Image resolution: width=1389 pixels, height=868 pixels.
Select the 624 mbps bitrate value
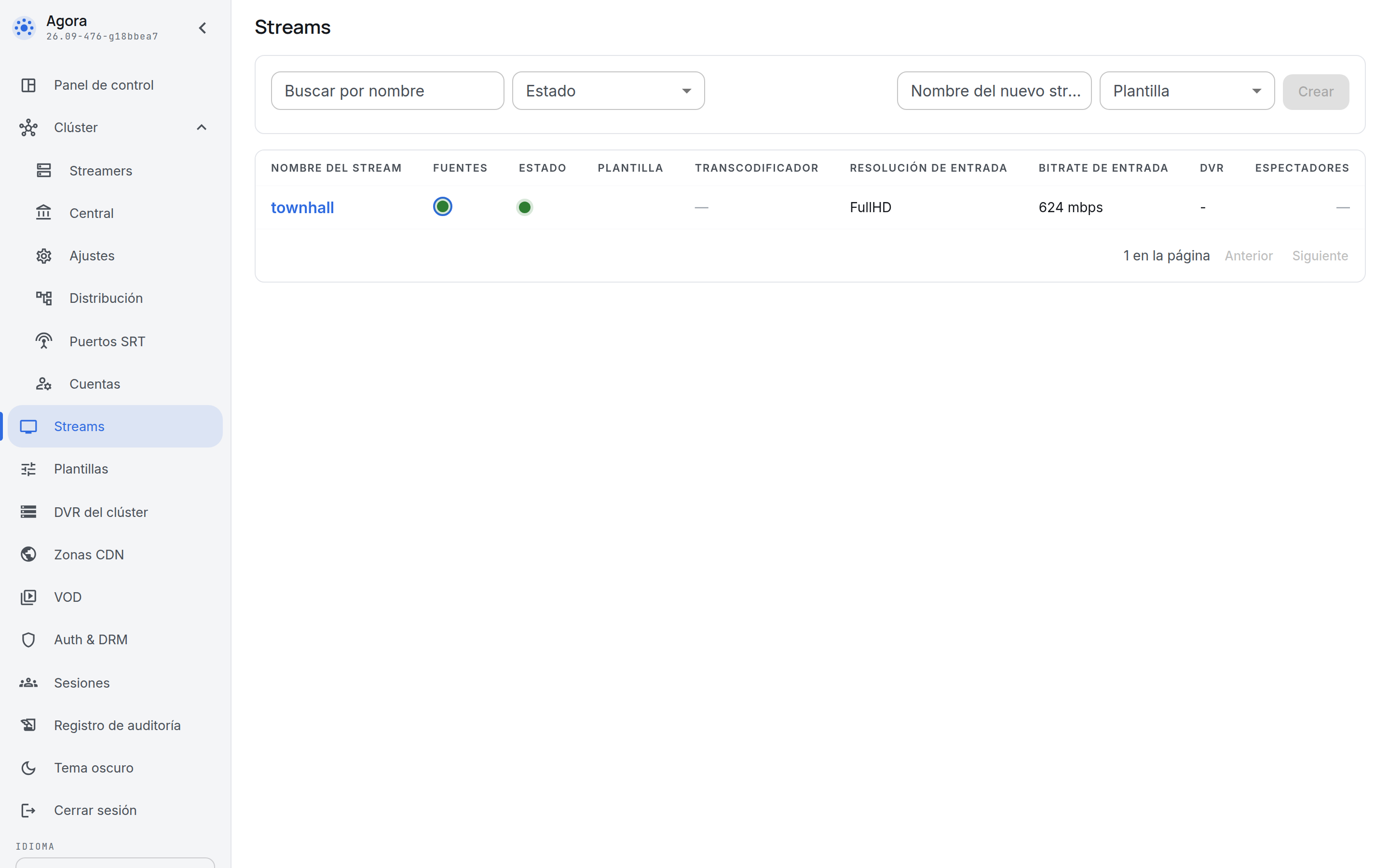click(1071, 207)
